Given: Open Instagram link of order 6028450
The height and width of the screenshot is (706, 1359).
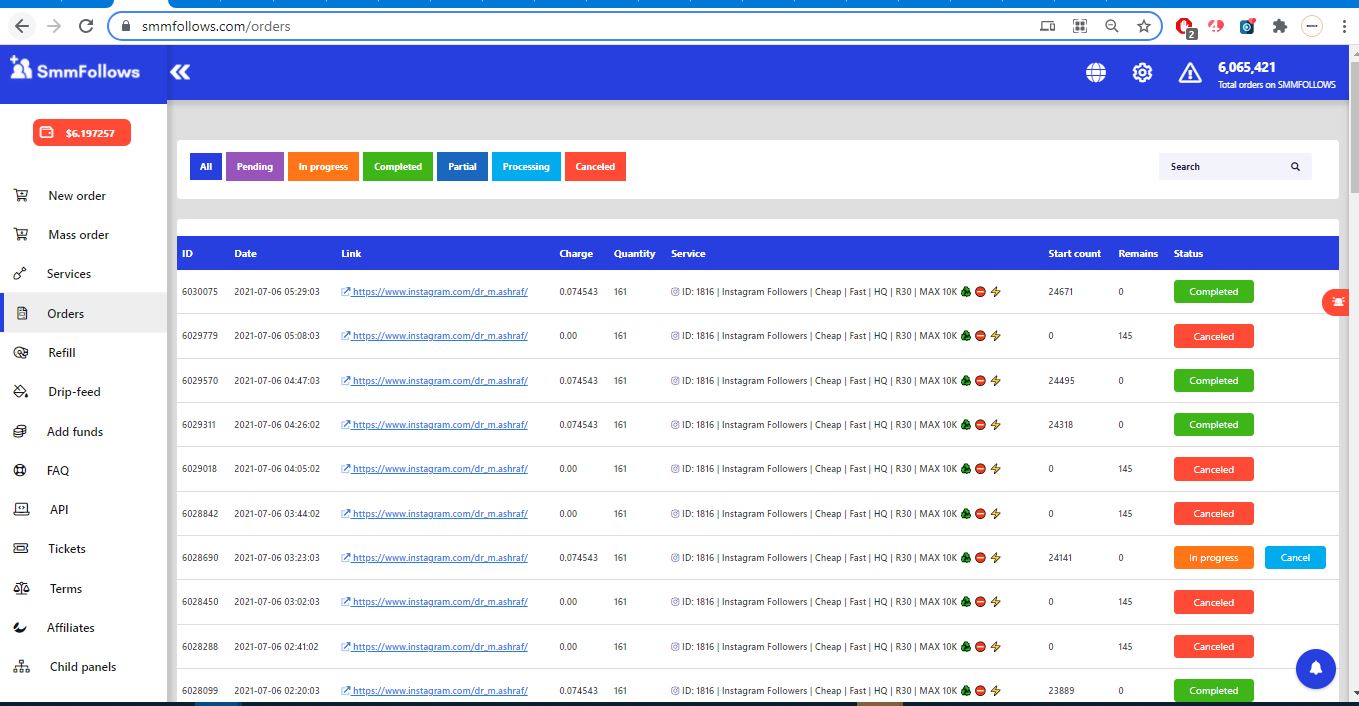Looking at the screenshot, I should coord(434,602).
